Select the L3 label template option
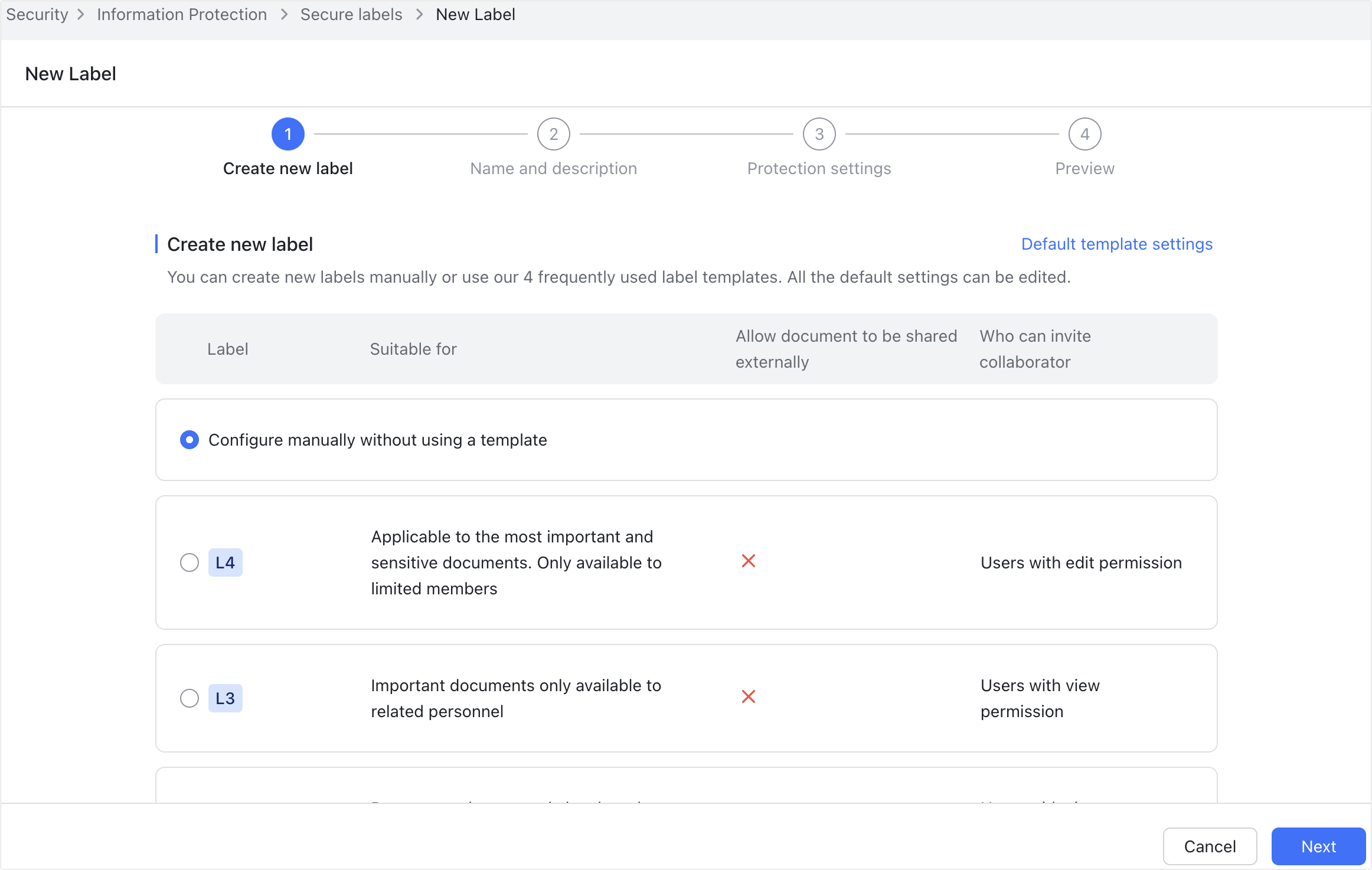 [189, 698]
